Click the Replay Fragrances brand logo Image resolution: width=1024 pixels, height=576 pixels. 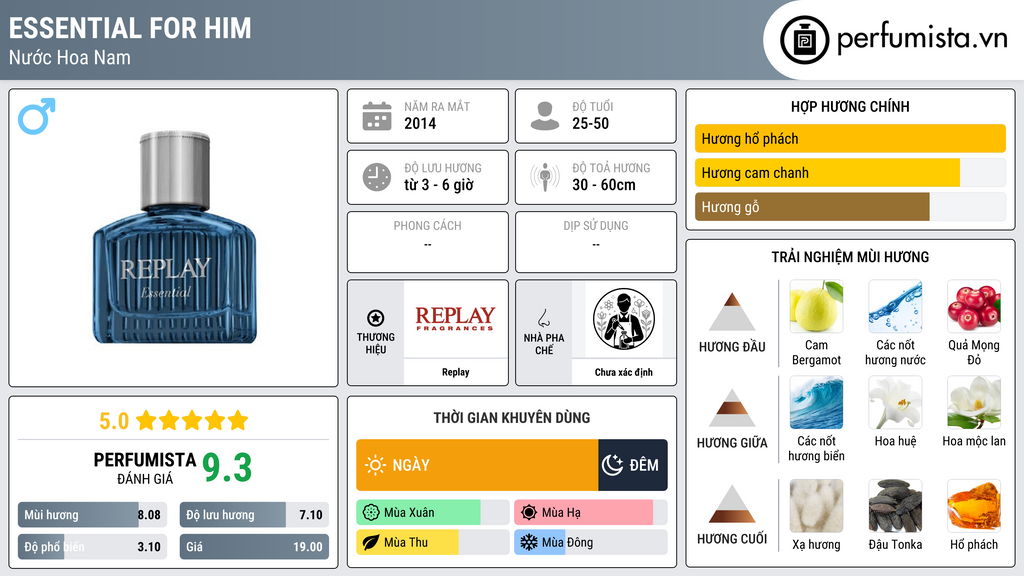tap(455, 319)
